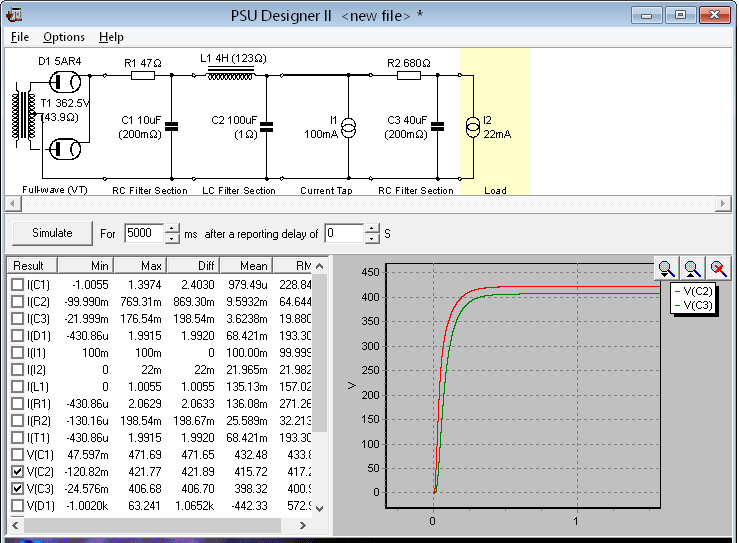Select the lower rectifier tube symbol
Viewport: 739px width, 543px height.
click(65, 149)
